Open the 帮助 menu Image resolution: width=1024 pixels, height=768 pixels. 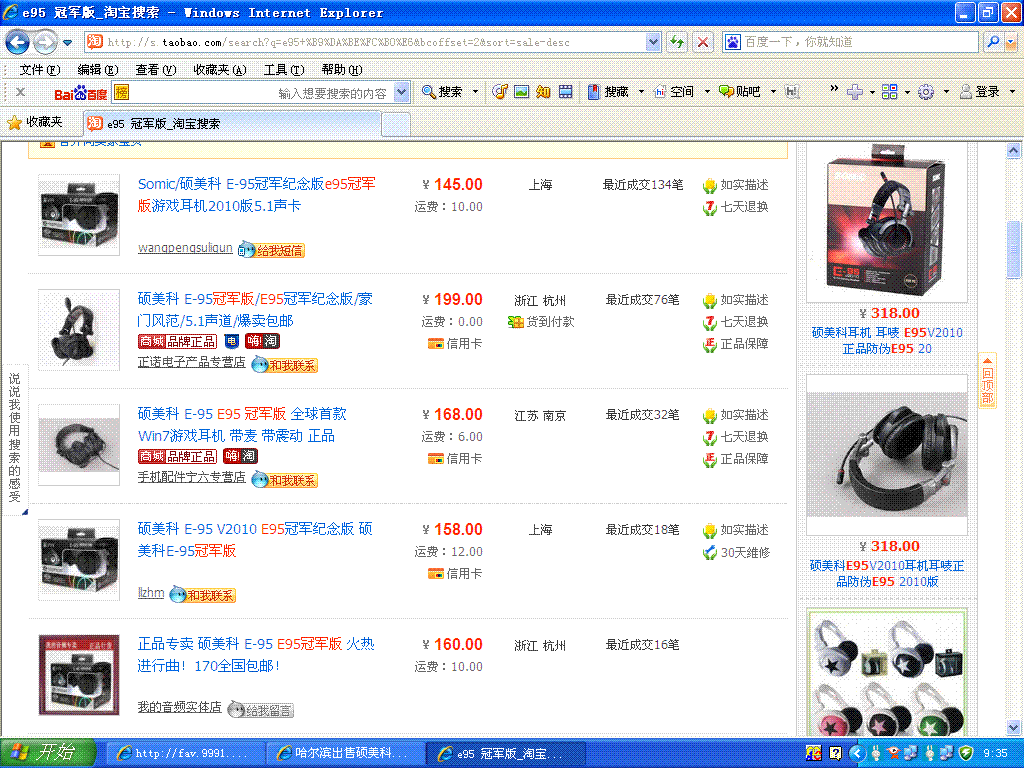click(342, 70)
